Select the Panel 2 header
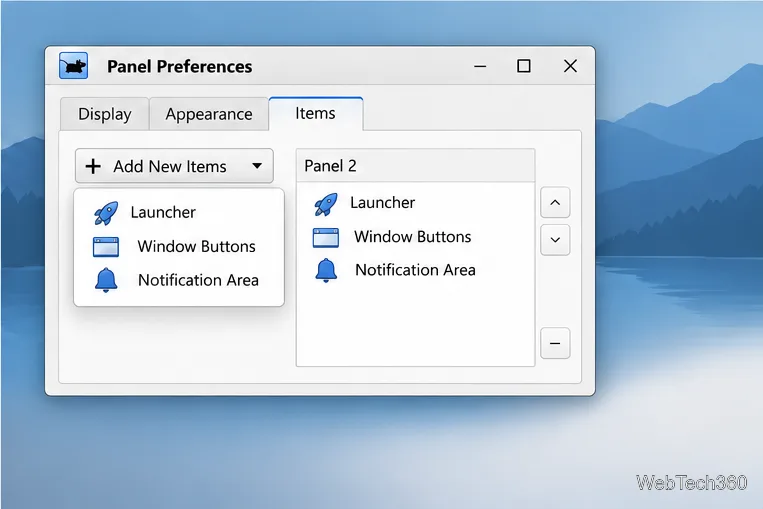Screen dimensions: 763x509 [416, 166]
